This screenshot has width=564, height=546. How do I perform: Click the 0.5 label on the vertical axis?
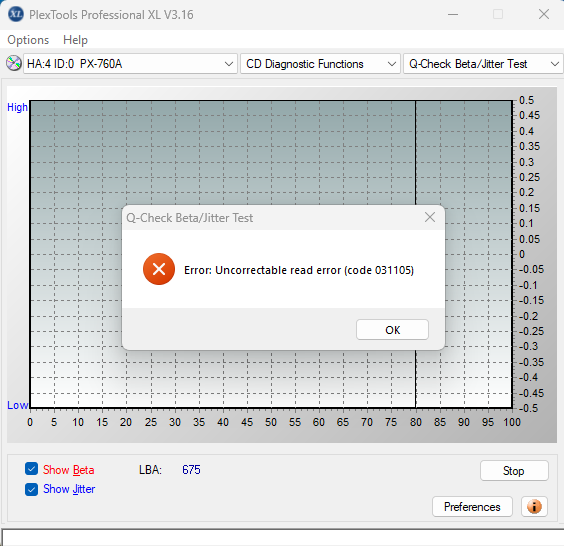(526, 100)
